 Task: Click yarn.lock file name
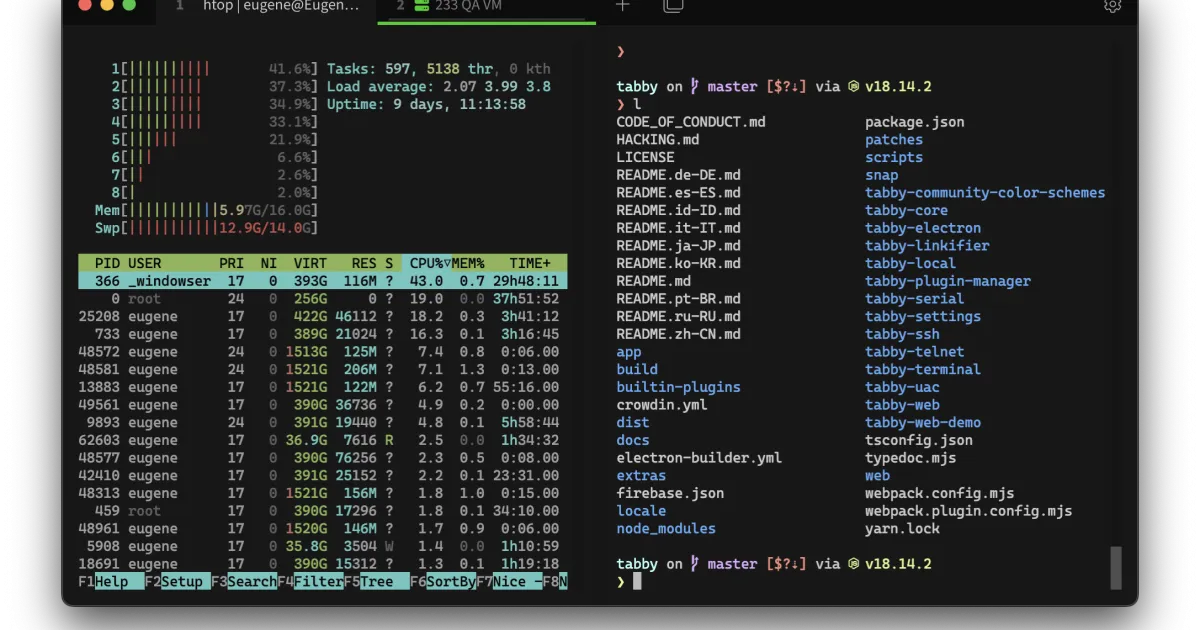pyautogui.click(x=902, y=529)
